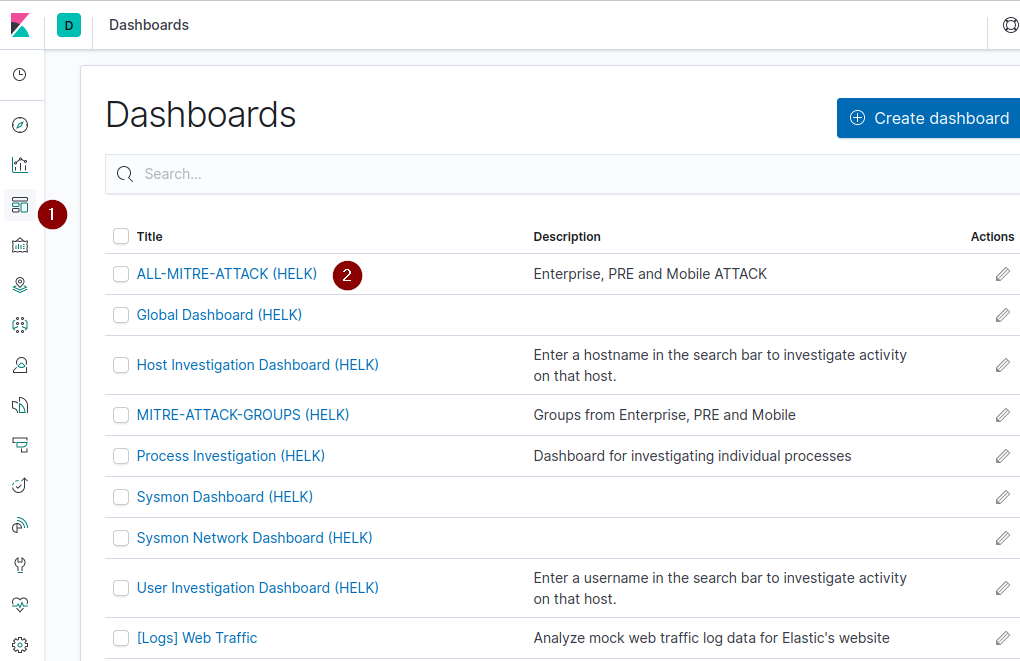This screenshot has height=661, width=1020.
Task: Check [Logs] Web Traffic row checkbox
Action: (121, 638)
